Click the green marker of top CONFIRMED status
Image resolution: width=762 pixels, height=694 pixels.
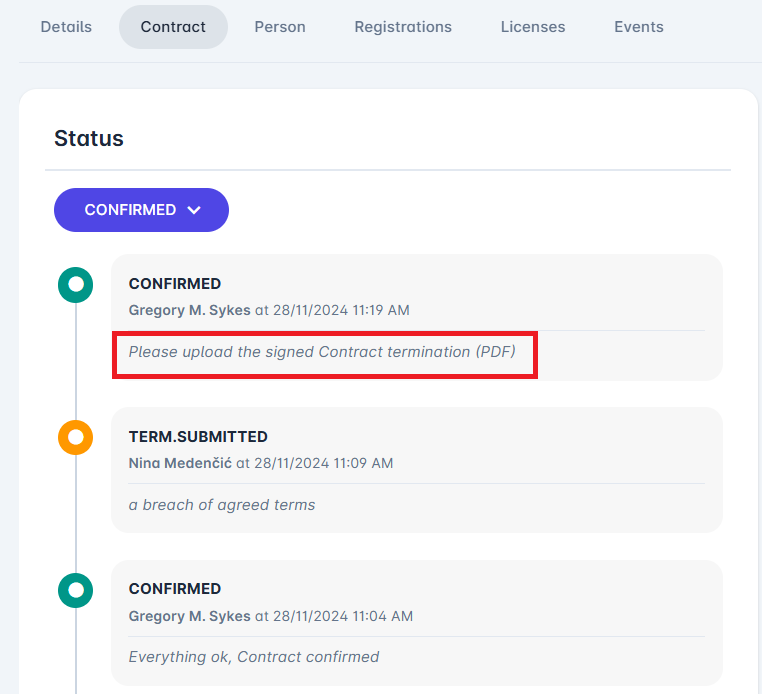click(x=75, y=285)
